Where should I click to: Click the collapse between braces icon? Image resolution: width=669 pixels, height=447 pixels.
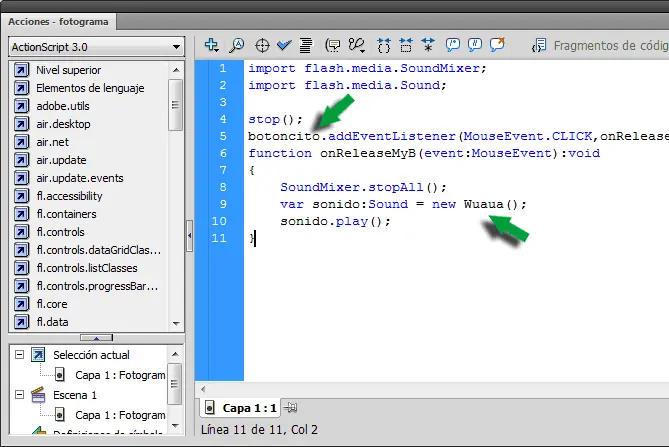pos(385,45)
